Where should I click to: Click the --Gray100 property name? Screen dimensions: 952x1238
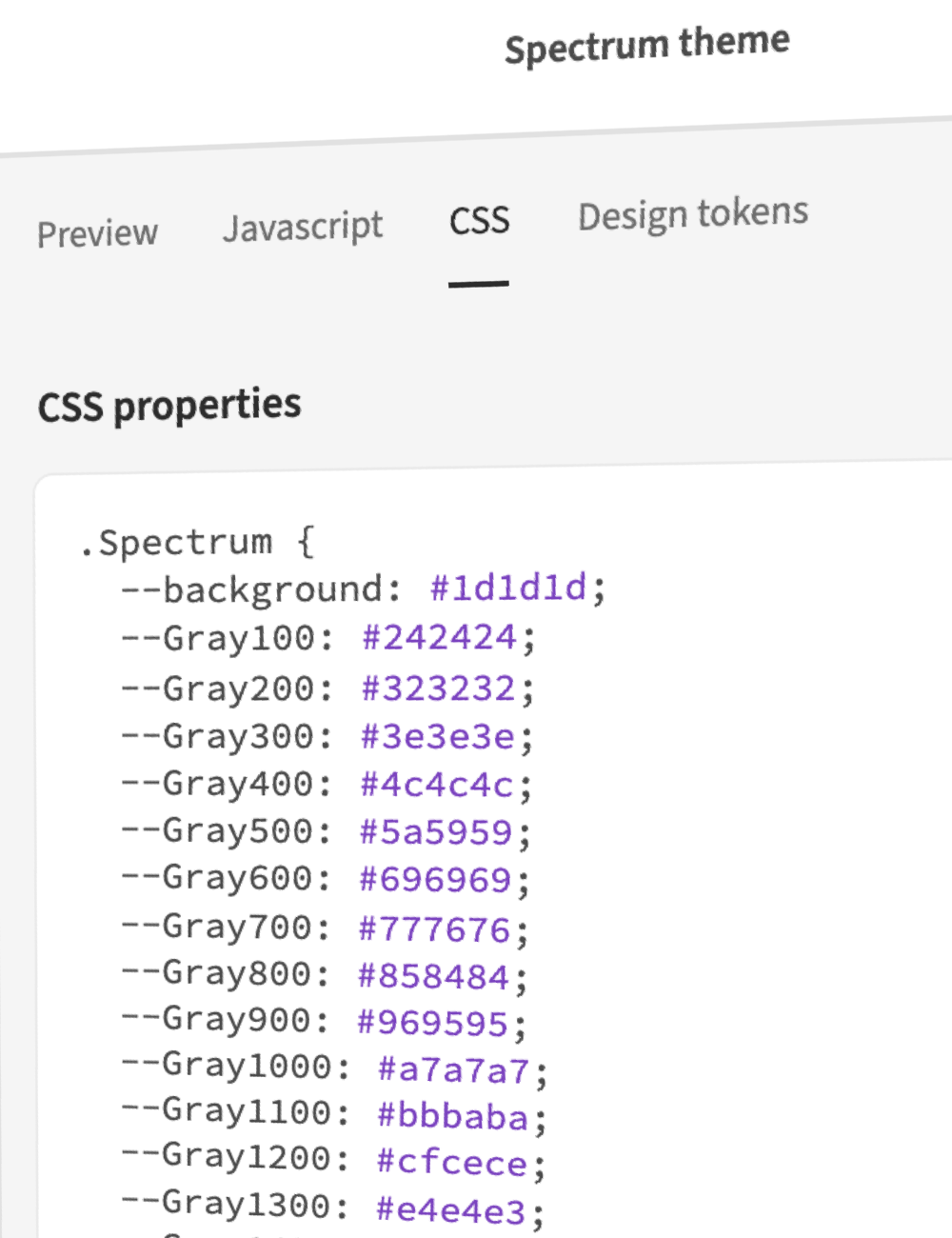coord(226,637)
